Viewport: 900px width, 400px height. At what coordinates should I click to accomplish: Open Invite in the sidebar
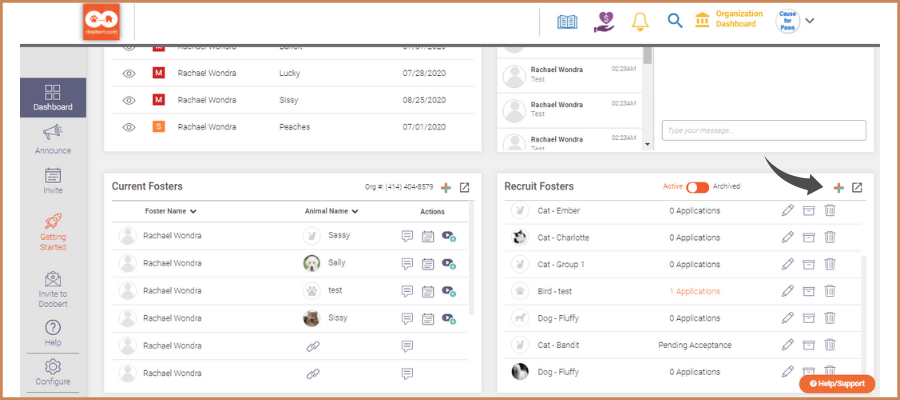click(53, 181)
